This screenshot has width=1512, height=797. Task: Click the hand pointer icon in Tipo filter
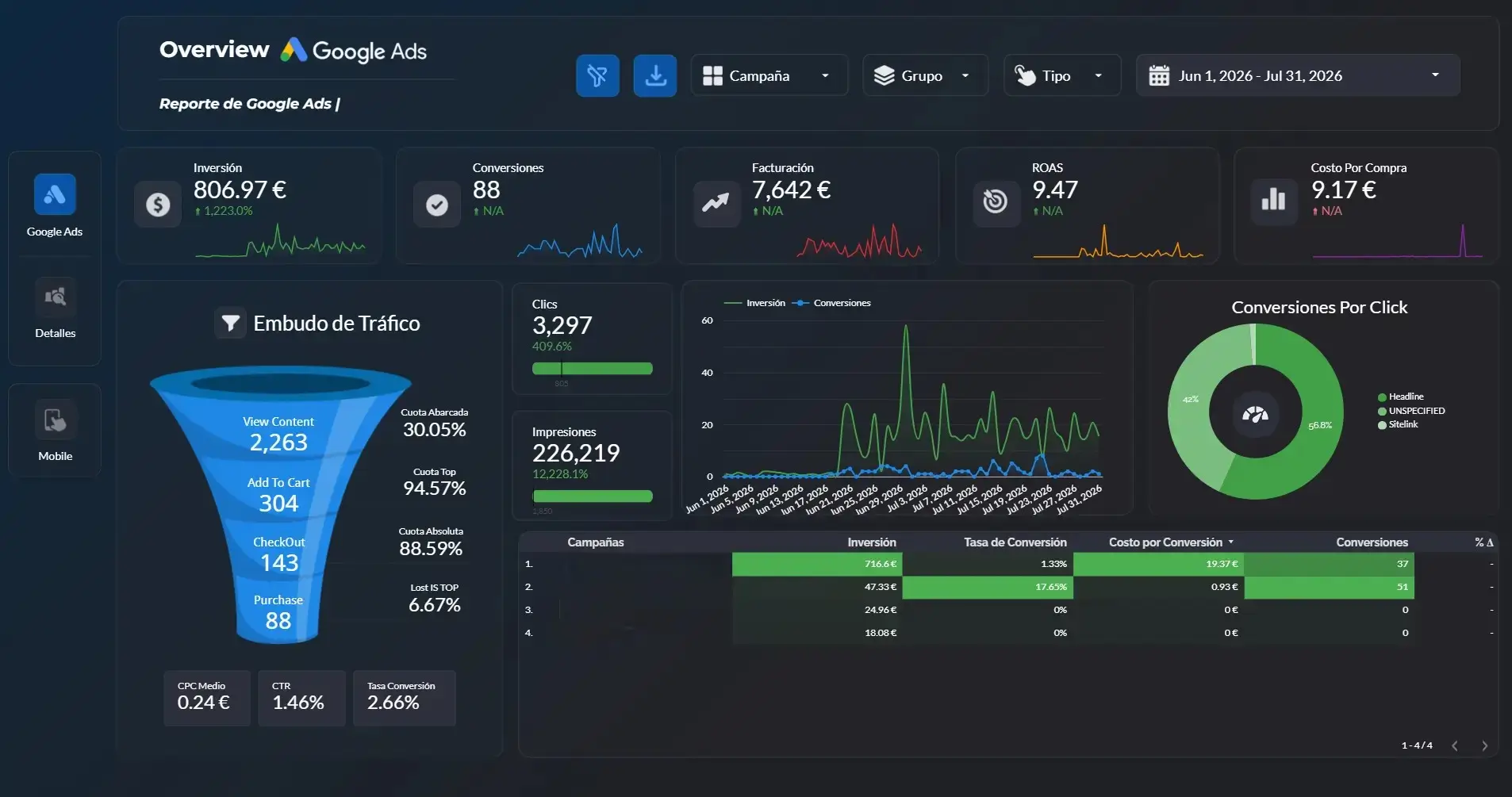point(1025,75)
